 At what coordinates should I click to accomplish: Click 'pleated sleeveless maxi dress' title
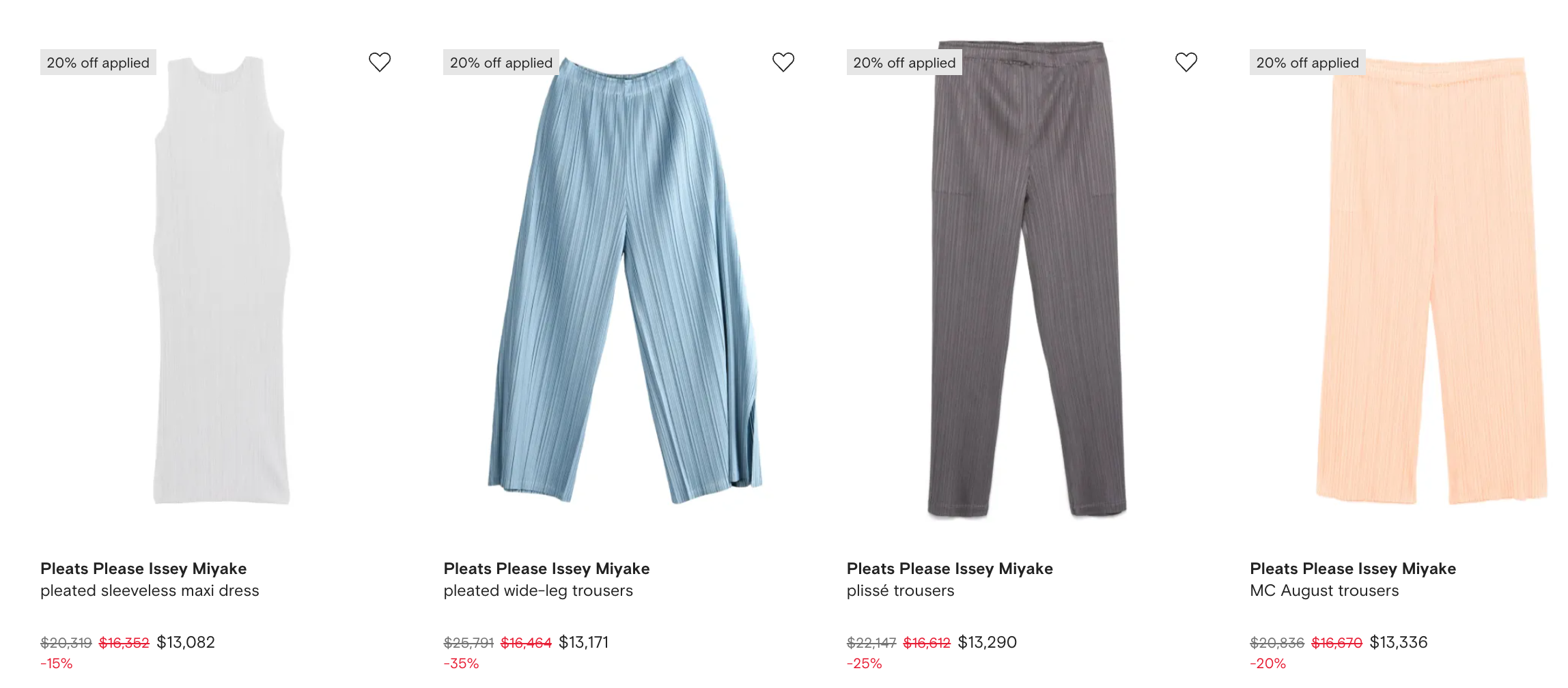(150, 591)
